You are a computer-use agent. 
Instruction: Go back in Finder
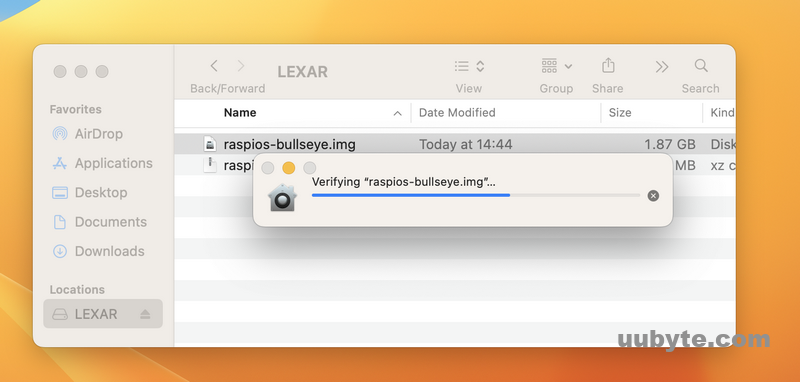[214, 66]
